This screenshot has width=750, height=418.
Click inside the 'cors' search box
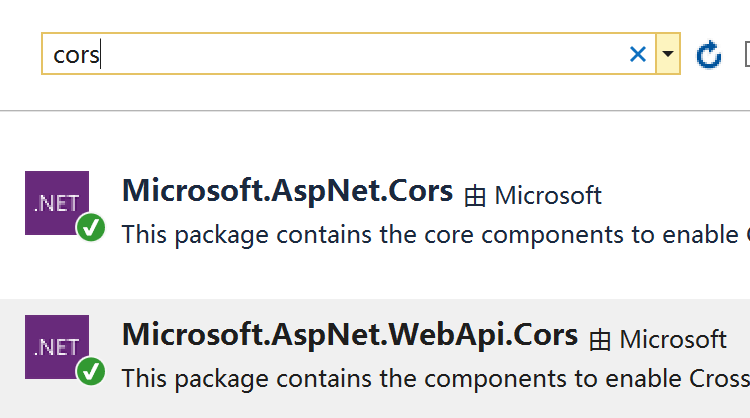(x=348, y=54)
